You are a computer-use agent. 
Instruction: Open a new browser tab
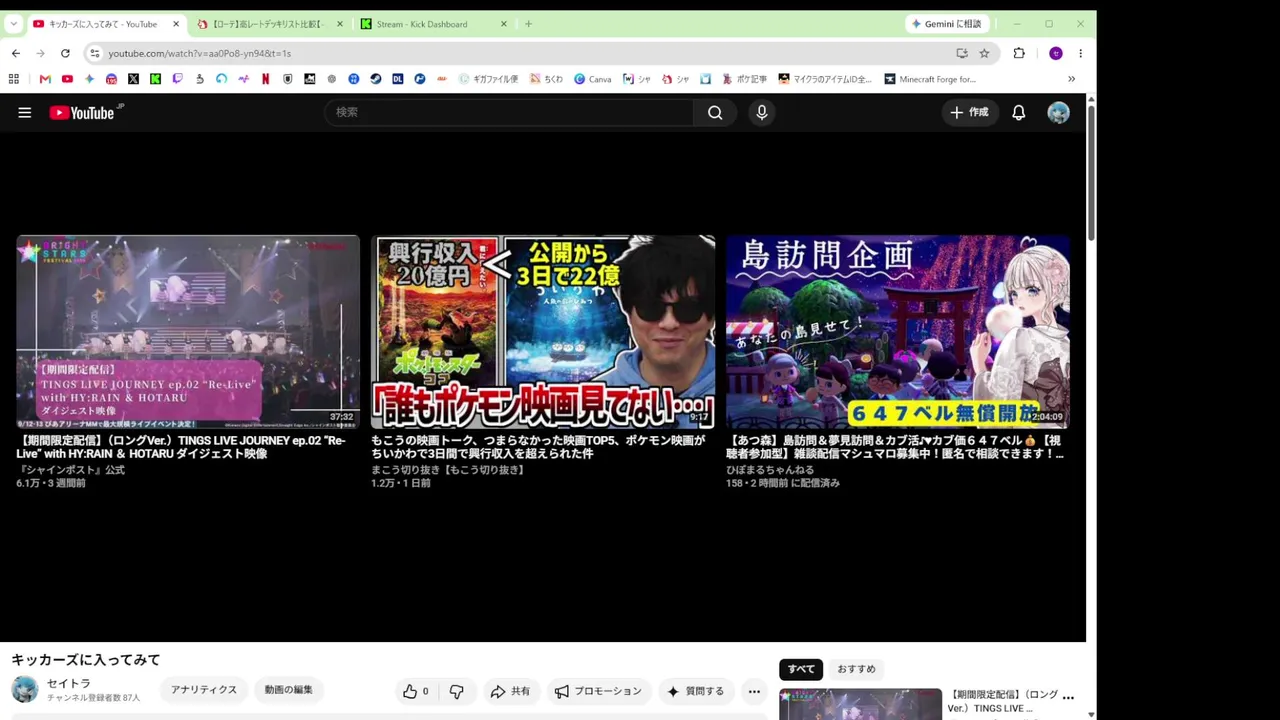(x=528, y=24)
